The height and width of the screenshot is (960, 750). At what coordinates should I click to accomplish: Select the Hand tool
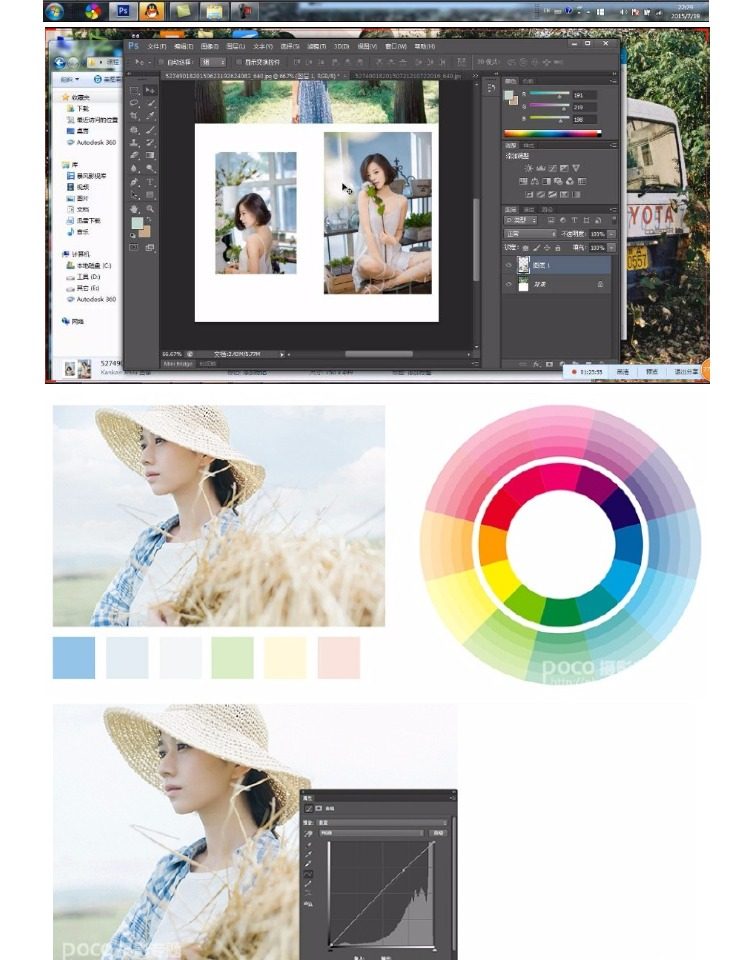(135, 209)
